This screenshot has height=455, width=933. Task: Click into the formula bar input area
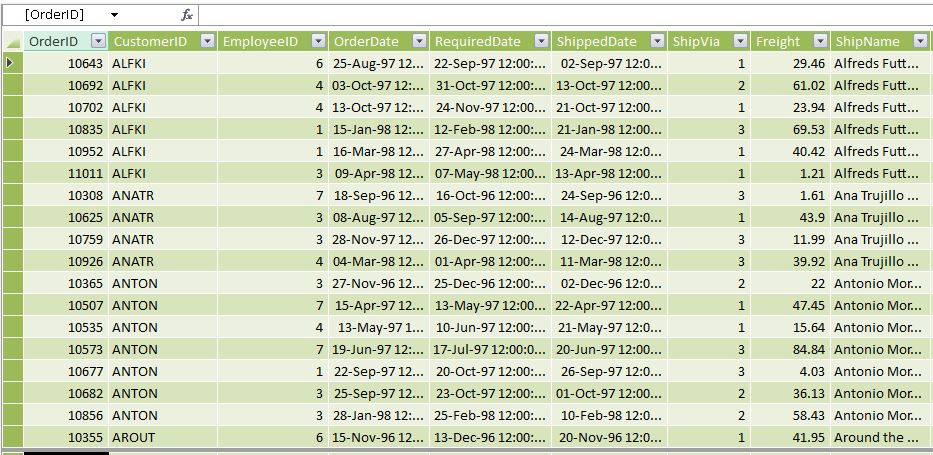pyautogui.click(x=560, y=15)
